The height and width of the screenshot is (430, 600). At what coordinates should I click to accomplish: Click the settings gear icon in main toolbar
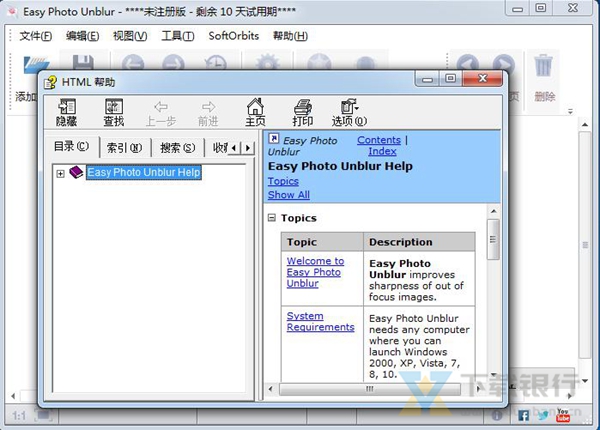coord(267,62)
